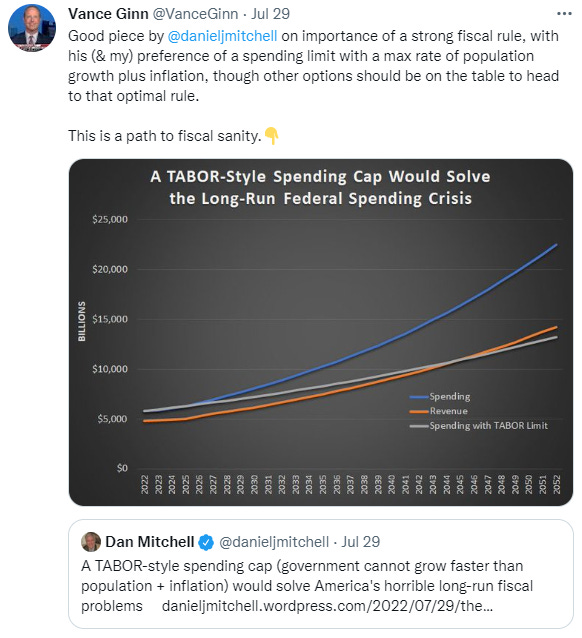Open the TABOR spending cap chart image
Screen dimensions: 582x638
[321, 332]
